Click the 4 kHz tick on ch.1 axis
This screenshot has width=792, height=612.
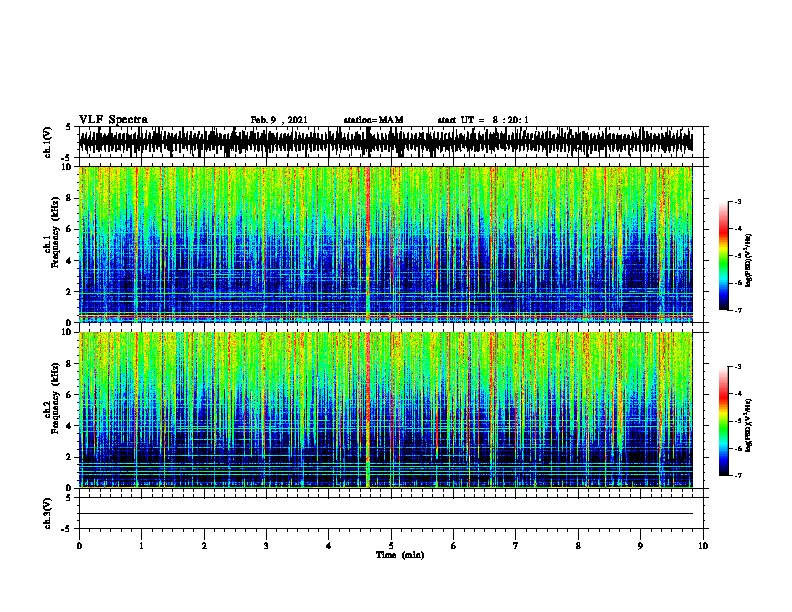pos(69,261)
